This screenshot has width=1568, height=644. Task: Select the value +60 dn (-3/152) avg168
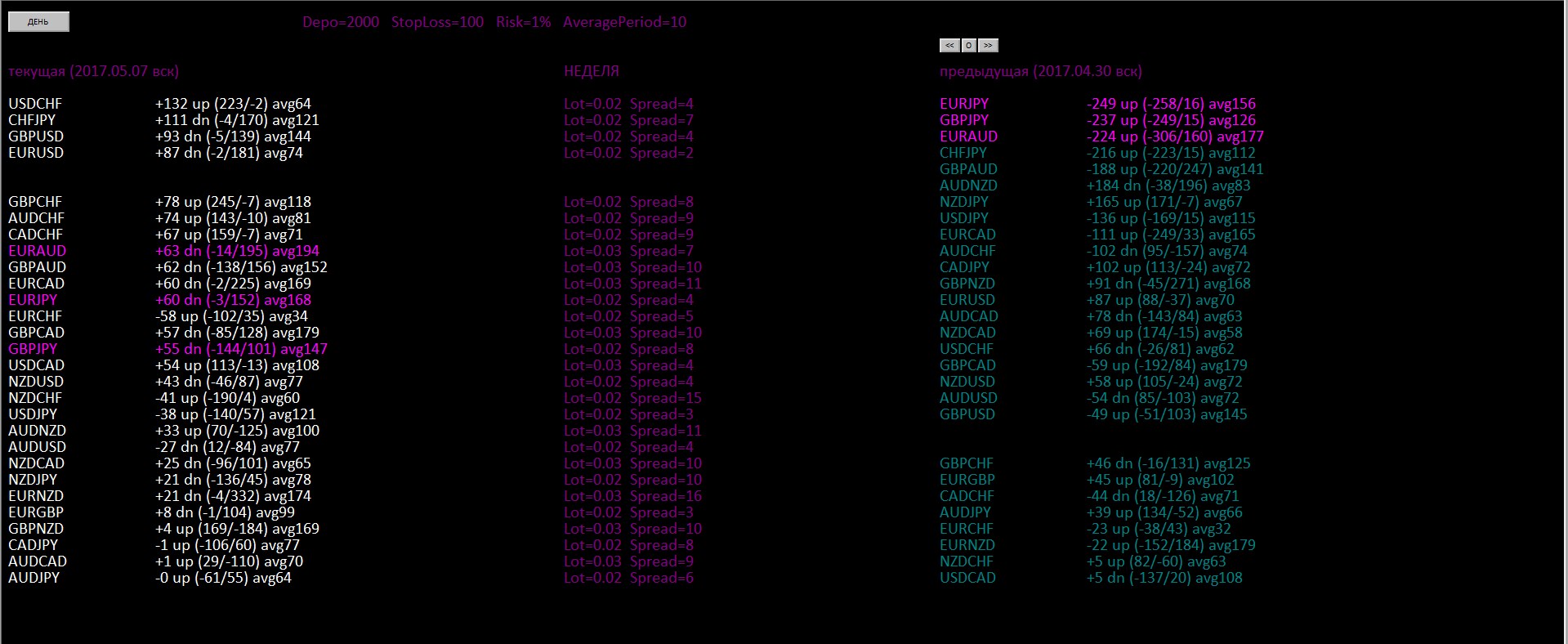(233, 300)
